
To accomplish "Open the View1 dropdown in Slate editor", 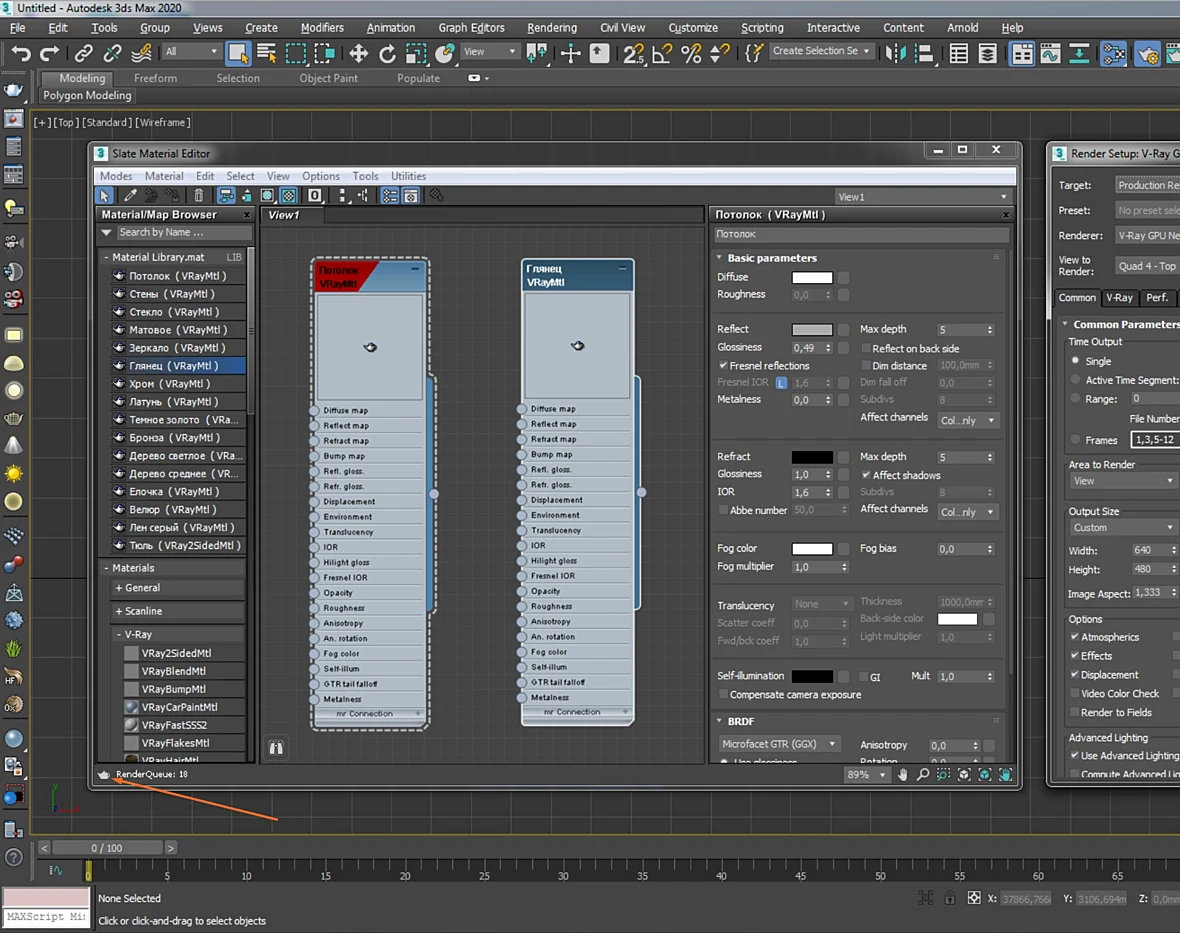I will tap(923, 196).
